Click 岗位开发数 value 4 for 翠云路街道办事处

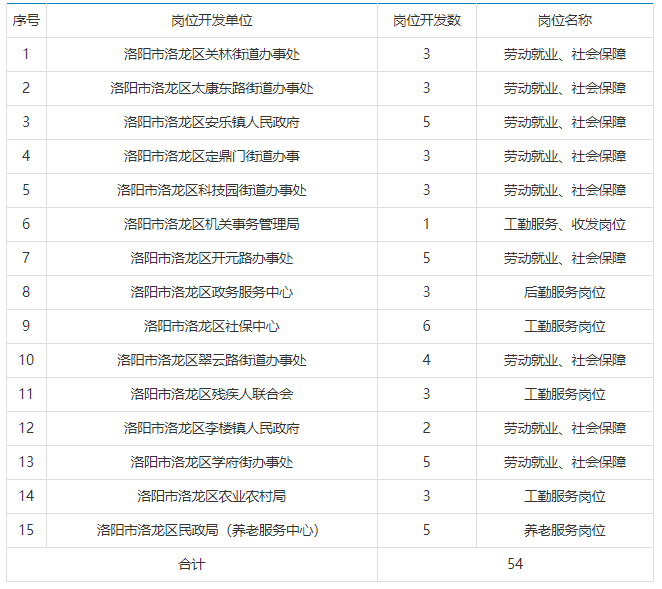click(x=427, y=360)
